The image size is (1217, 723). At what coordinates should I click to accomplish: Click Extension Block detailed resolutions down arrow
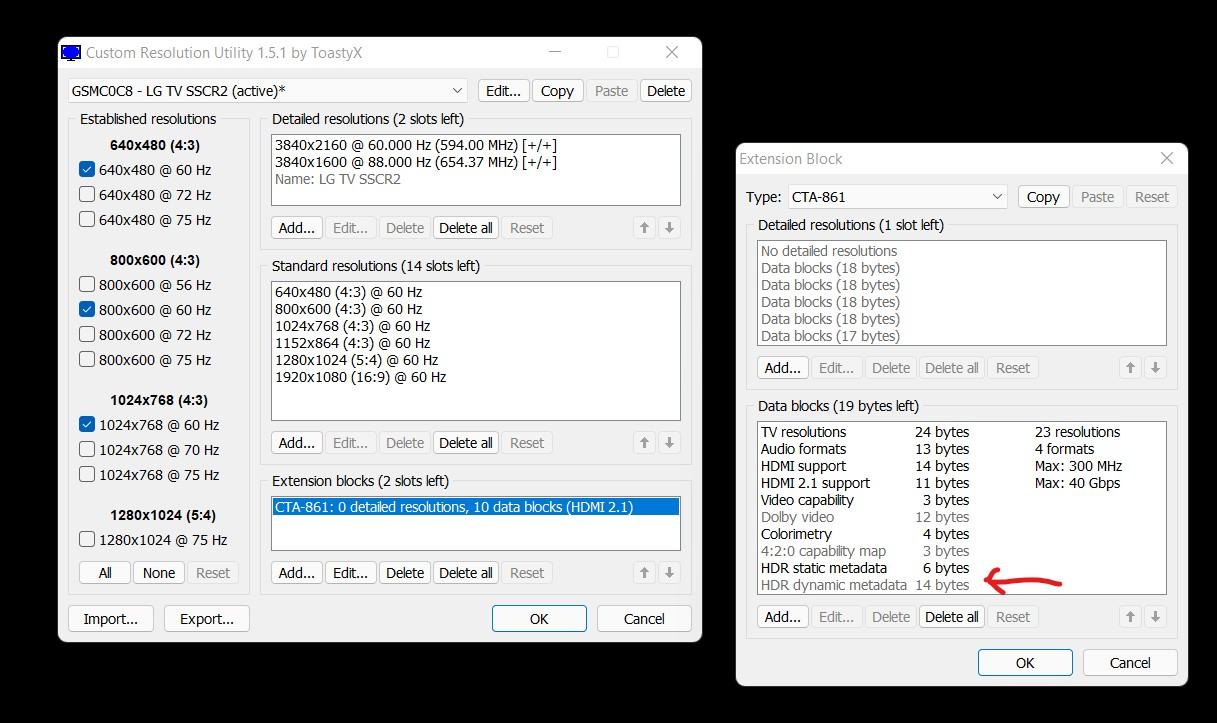click(1155, 368)
